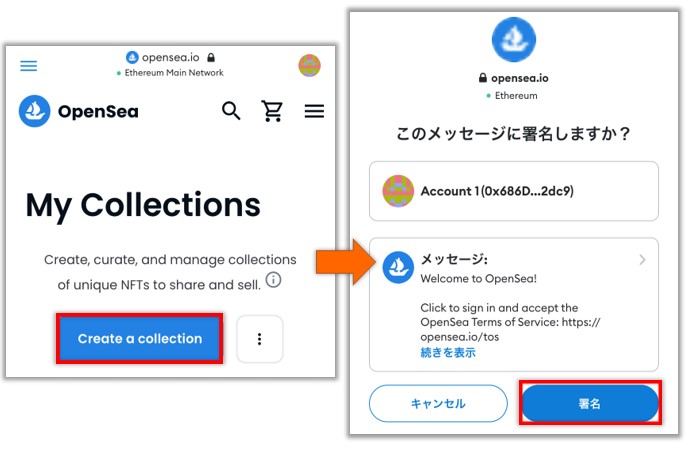
Task: Expand the message details chevron arrow
Action: coord(642,260)
